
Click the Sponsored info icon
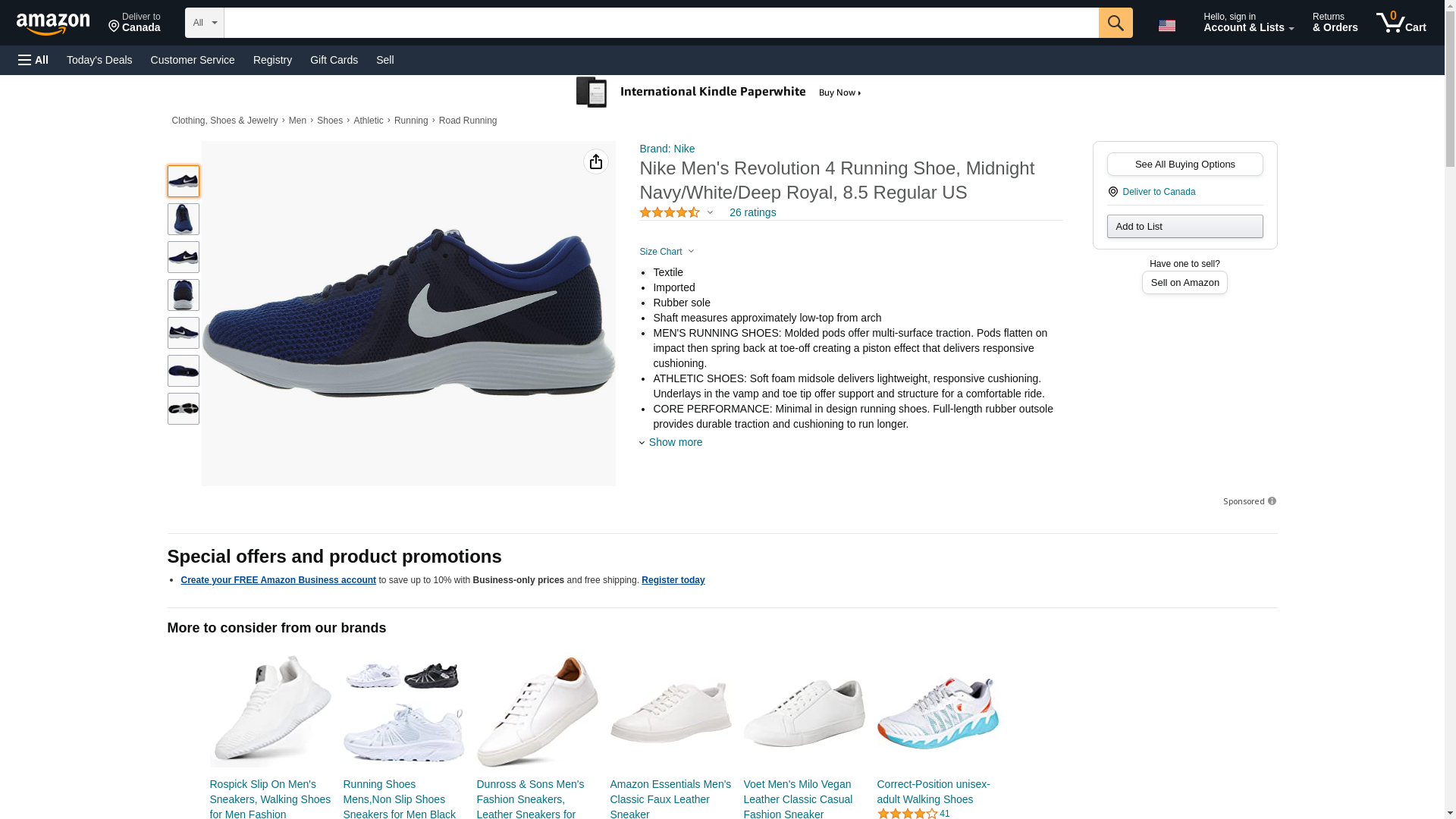point(1272,501)
